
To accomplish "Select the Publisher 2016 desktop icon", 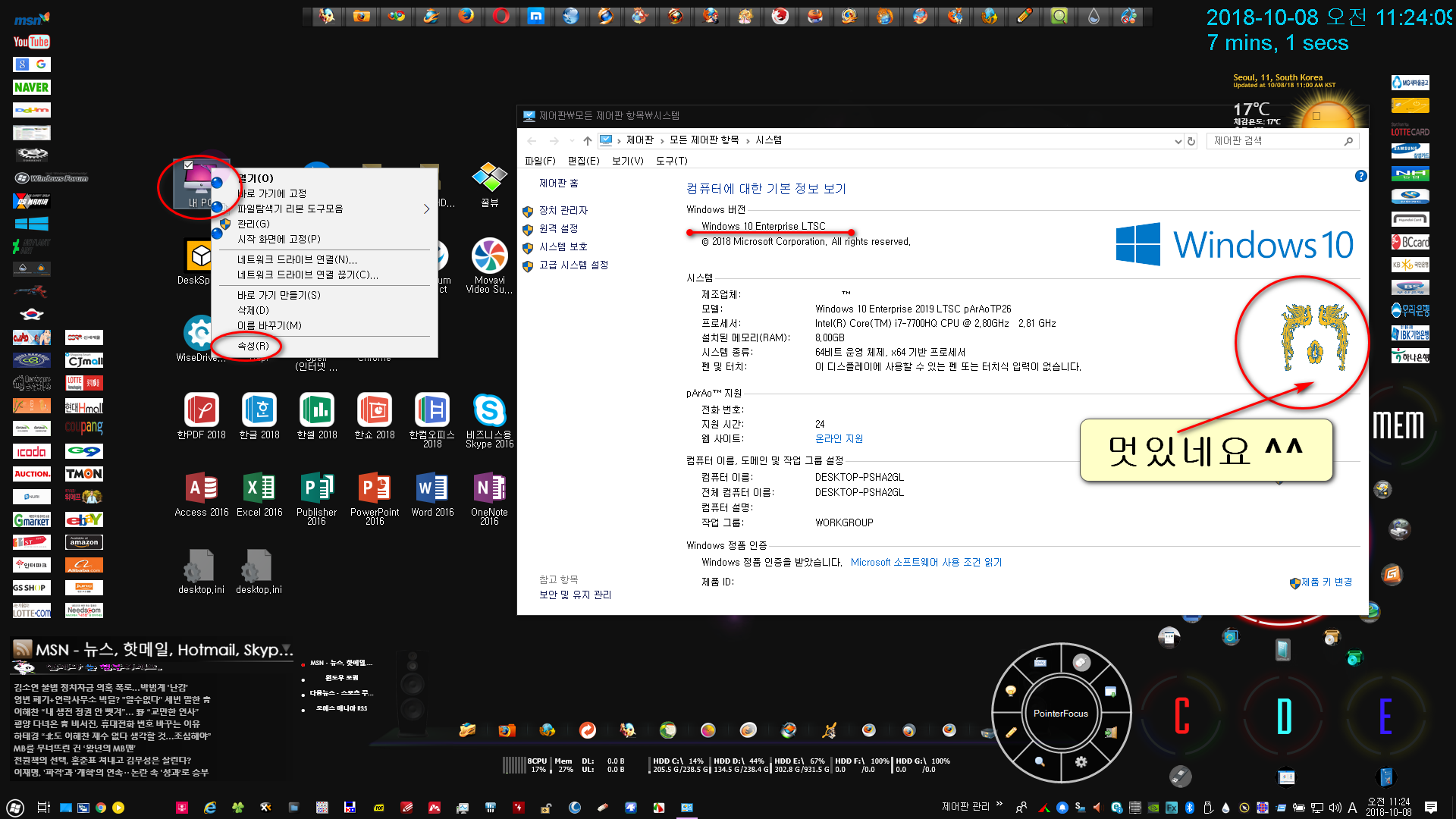I will click(x=317, y=498).
